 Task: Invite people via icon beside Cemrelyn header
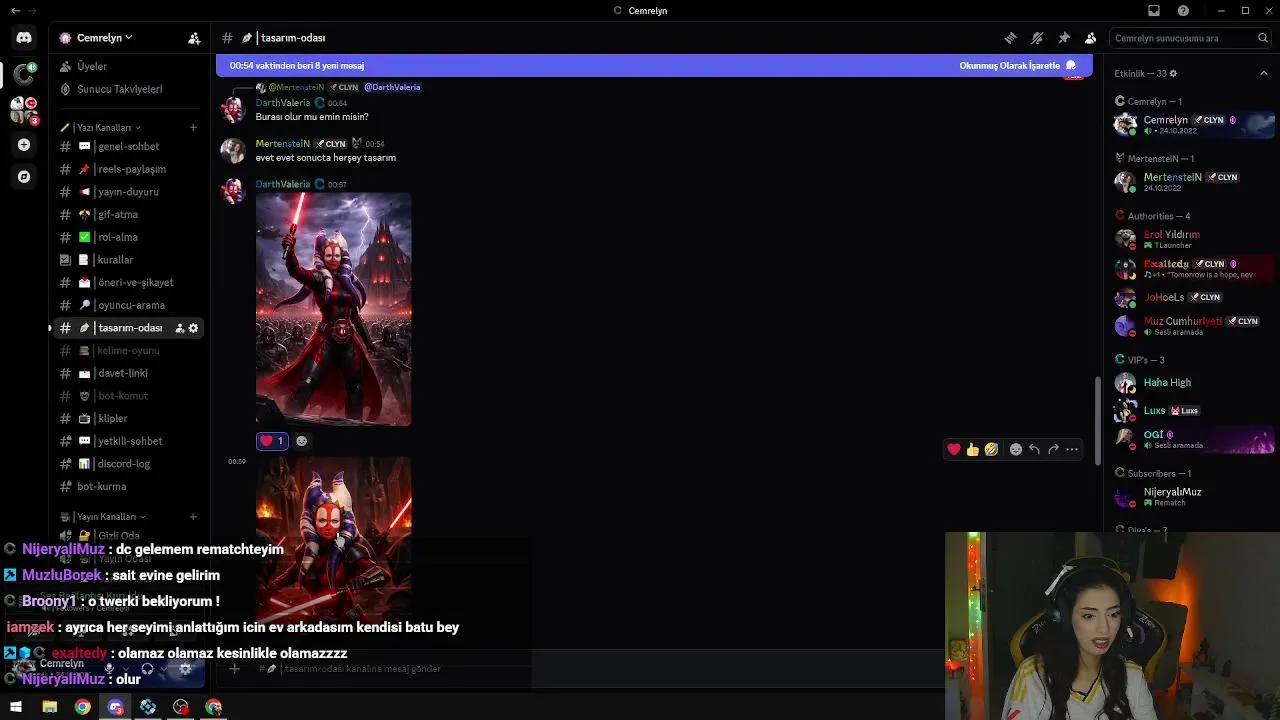click(194, 38)
